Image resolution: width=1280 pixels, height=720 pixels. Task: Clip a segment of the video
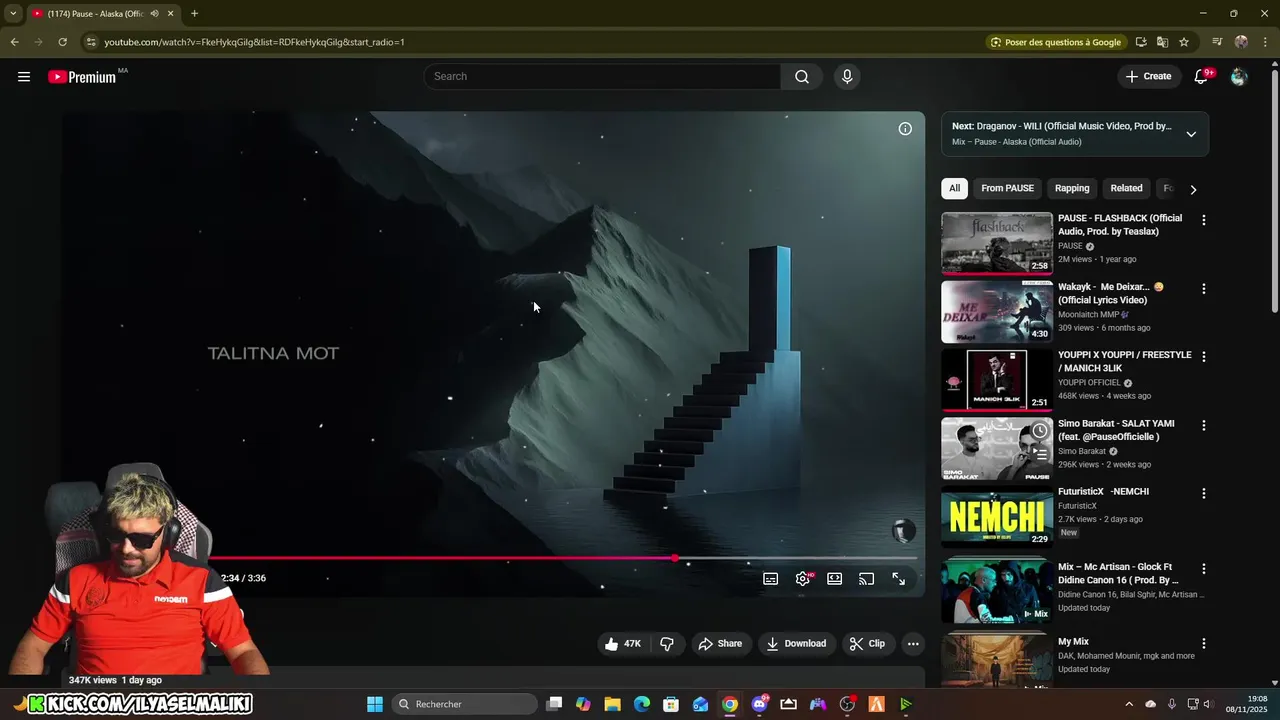coord(867,644)
